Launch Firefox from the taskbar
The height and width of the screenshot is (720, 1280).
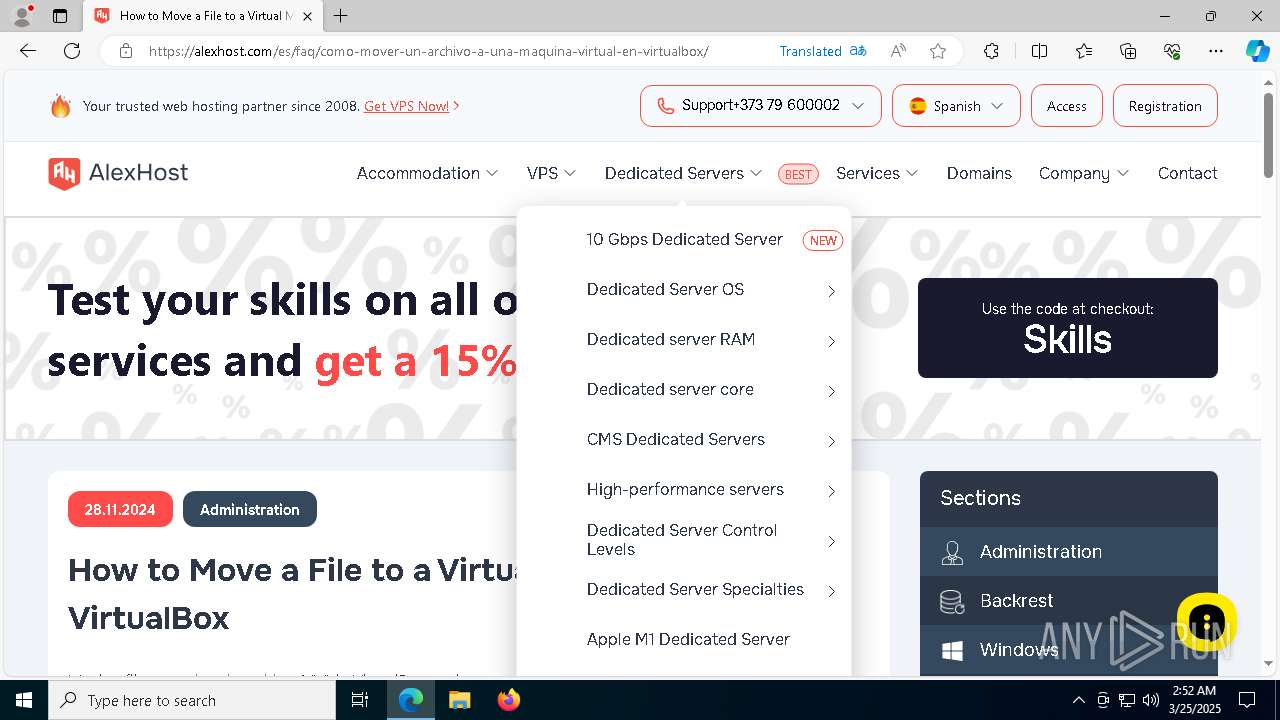509,700
